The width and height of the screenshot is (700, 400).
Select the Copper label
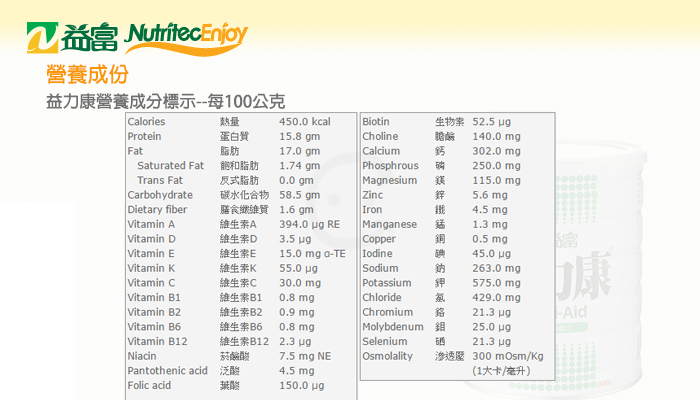point(379,239)
